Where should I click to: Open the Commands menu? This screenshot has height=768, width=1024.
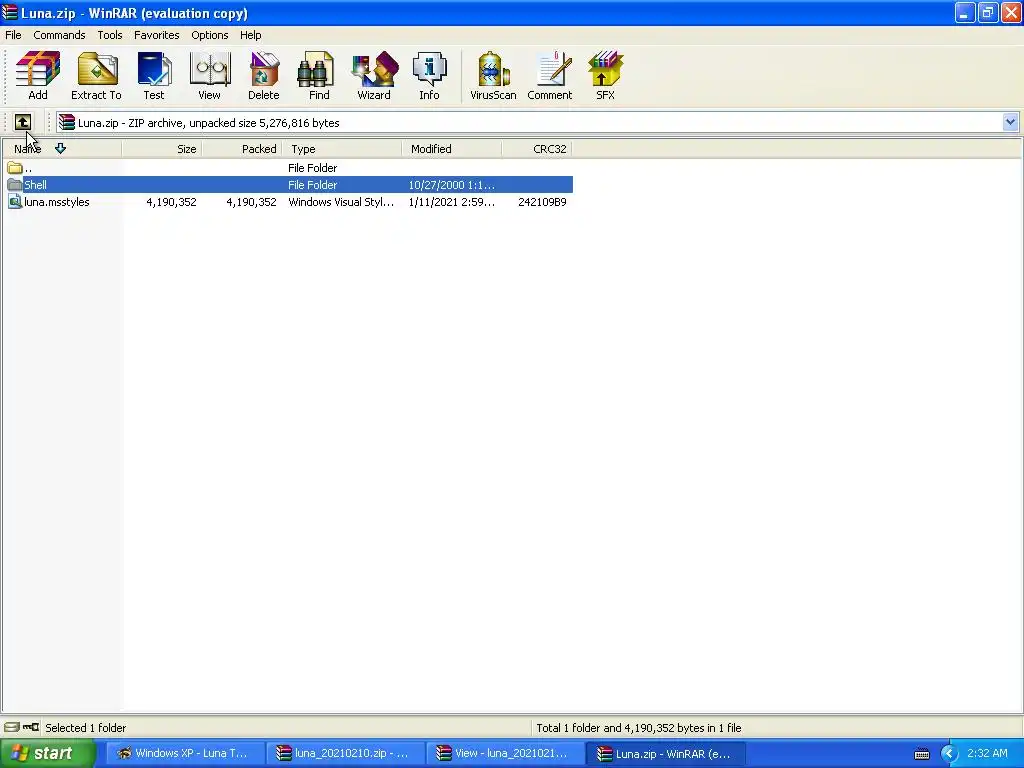pyautogui.click(x=59, y=35)
